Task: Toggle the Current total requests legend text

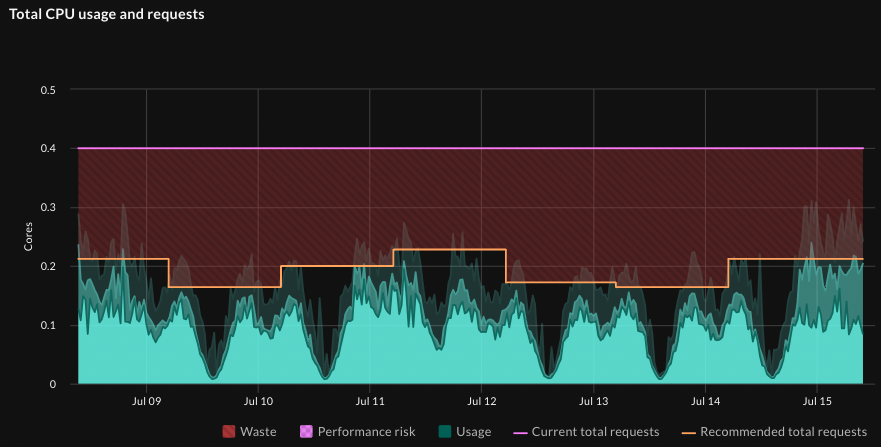Action: tap(595, 432)
